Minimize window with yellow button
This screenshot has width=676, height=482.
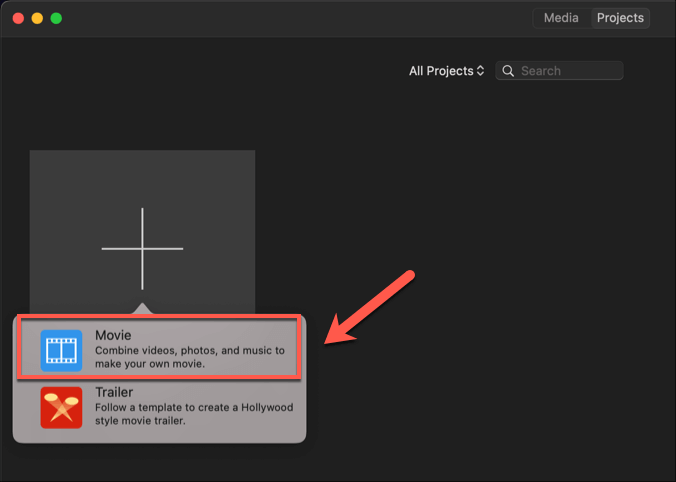click(37, 18)
